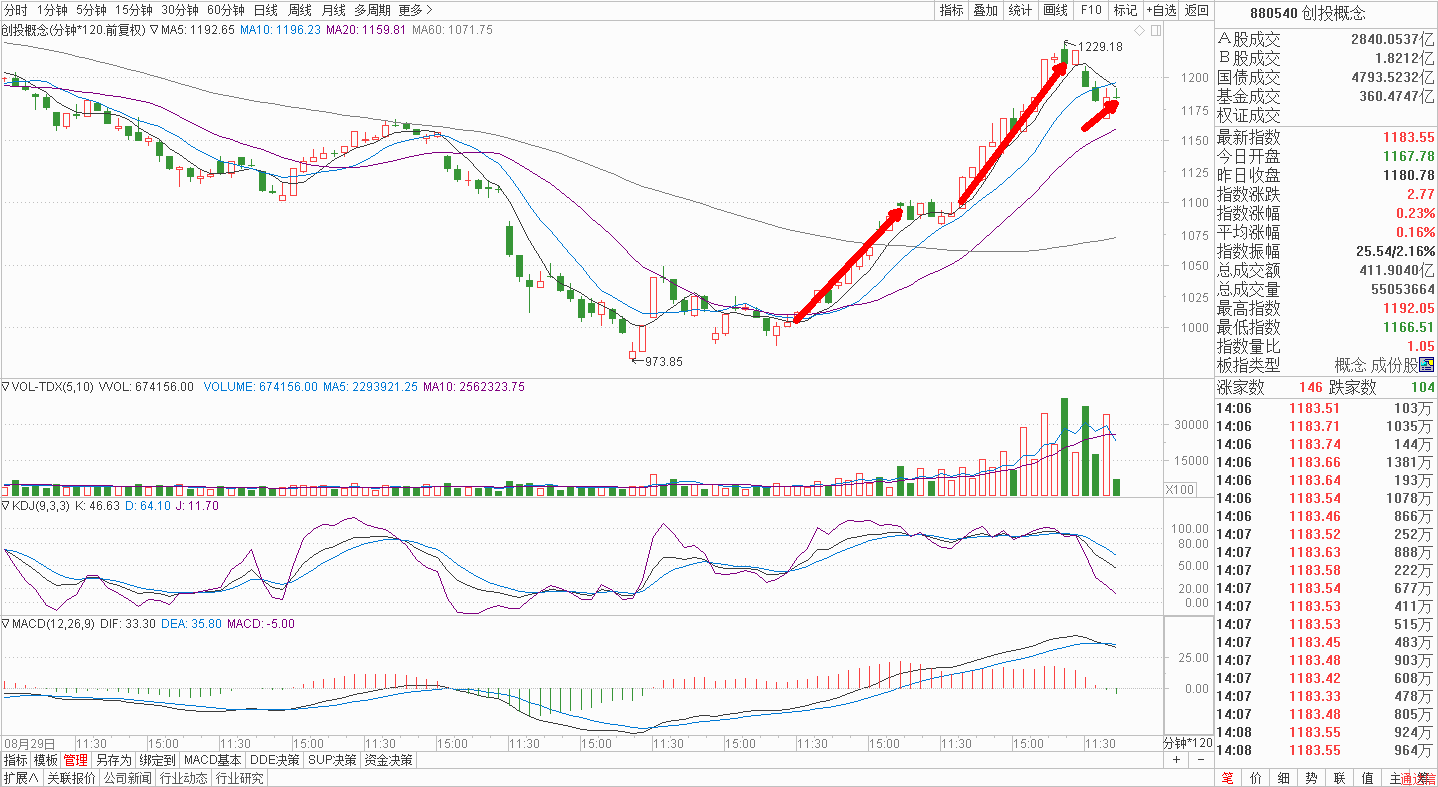Click the 今日开盘 value 1167.78
This screenshot has height=787, width=1438.
pos(1409,157)
